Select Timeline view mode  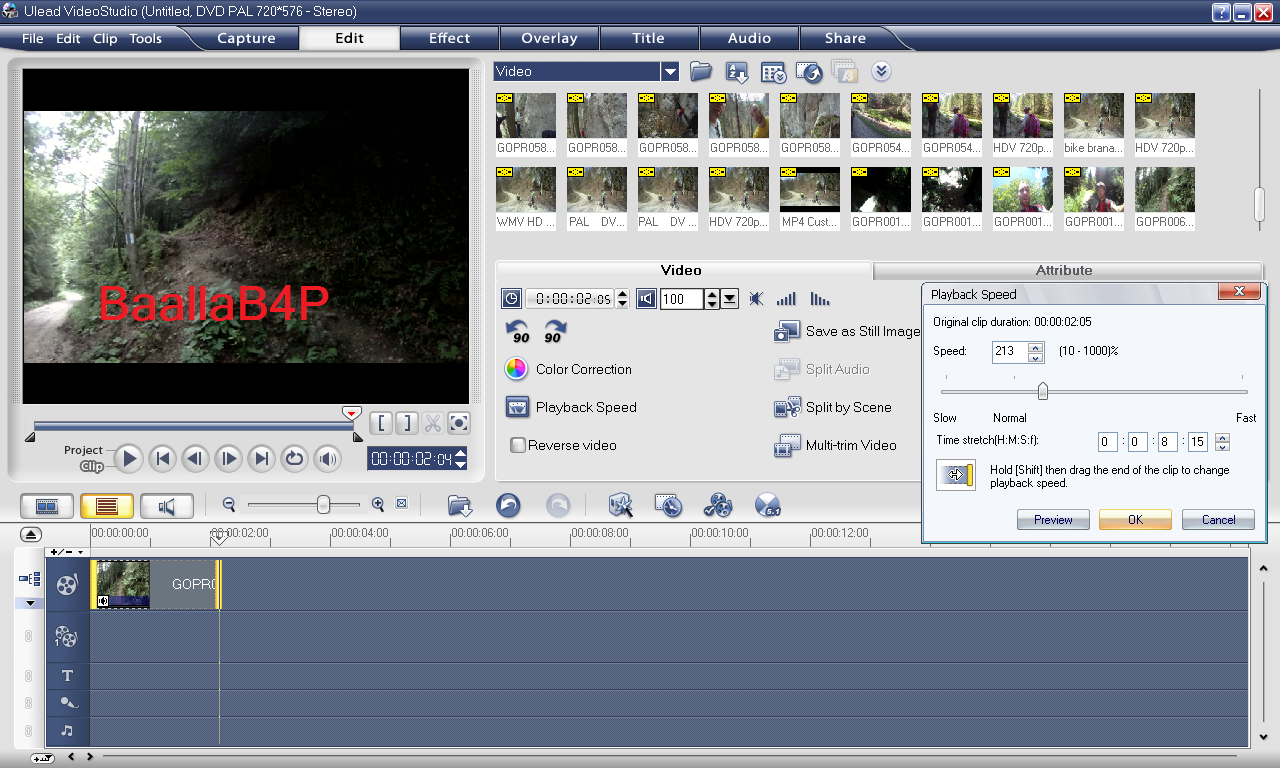[107, 506]
